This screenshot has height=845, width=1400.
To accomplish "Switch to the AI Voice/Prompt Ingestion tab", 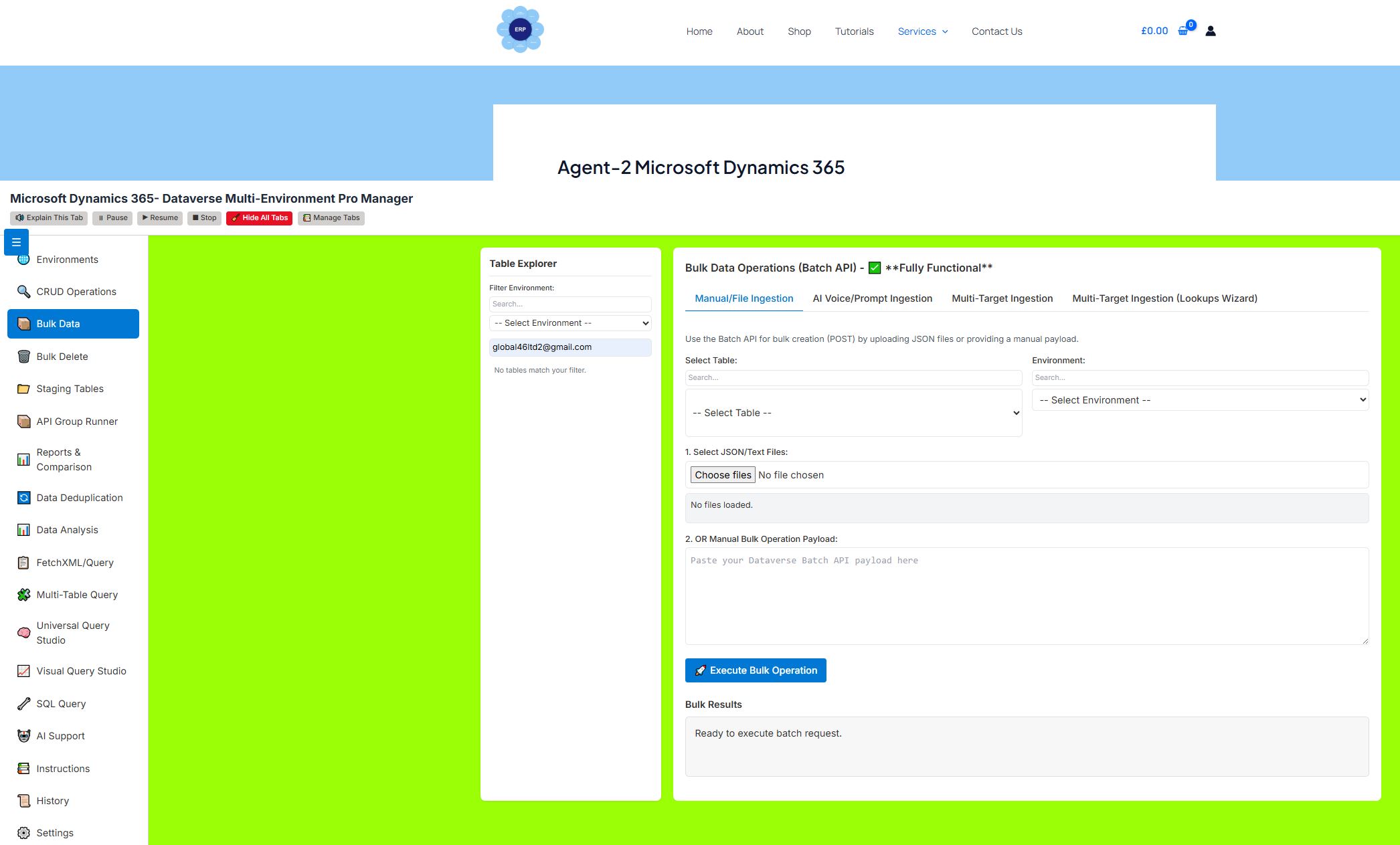I will pyautogui.click(x=872, y=298).
